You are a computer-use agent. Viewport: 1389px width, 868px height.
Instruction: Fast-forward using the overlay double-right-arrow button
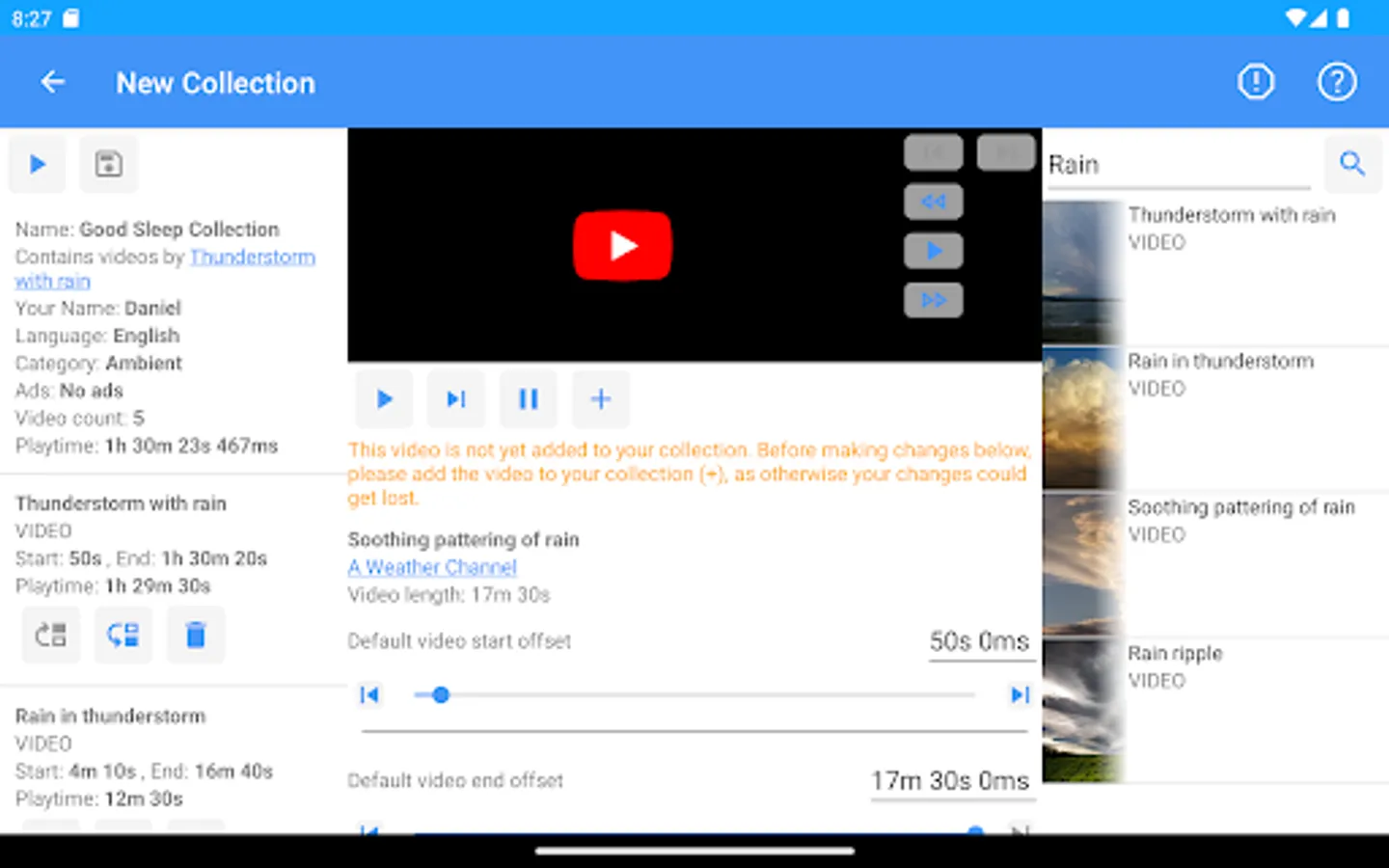(x=933, y=300)
